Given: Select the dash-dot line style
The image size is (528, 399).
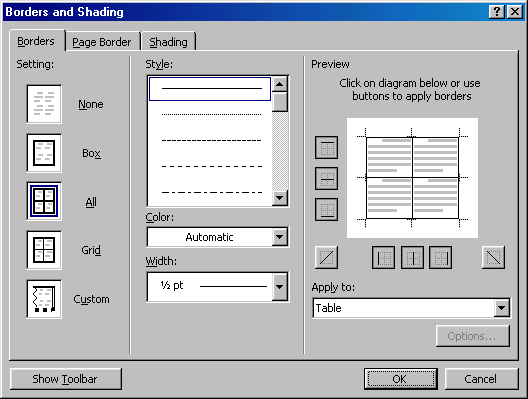Looking at the screenshot, I should pyautogui.click(x=211, y=192).
